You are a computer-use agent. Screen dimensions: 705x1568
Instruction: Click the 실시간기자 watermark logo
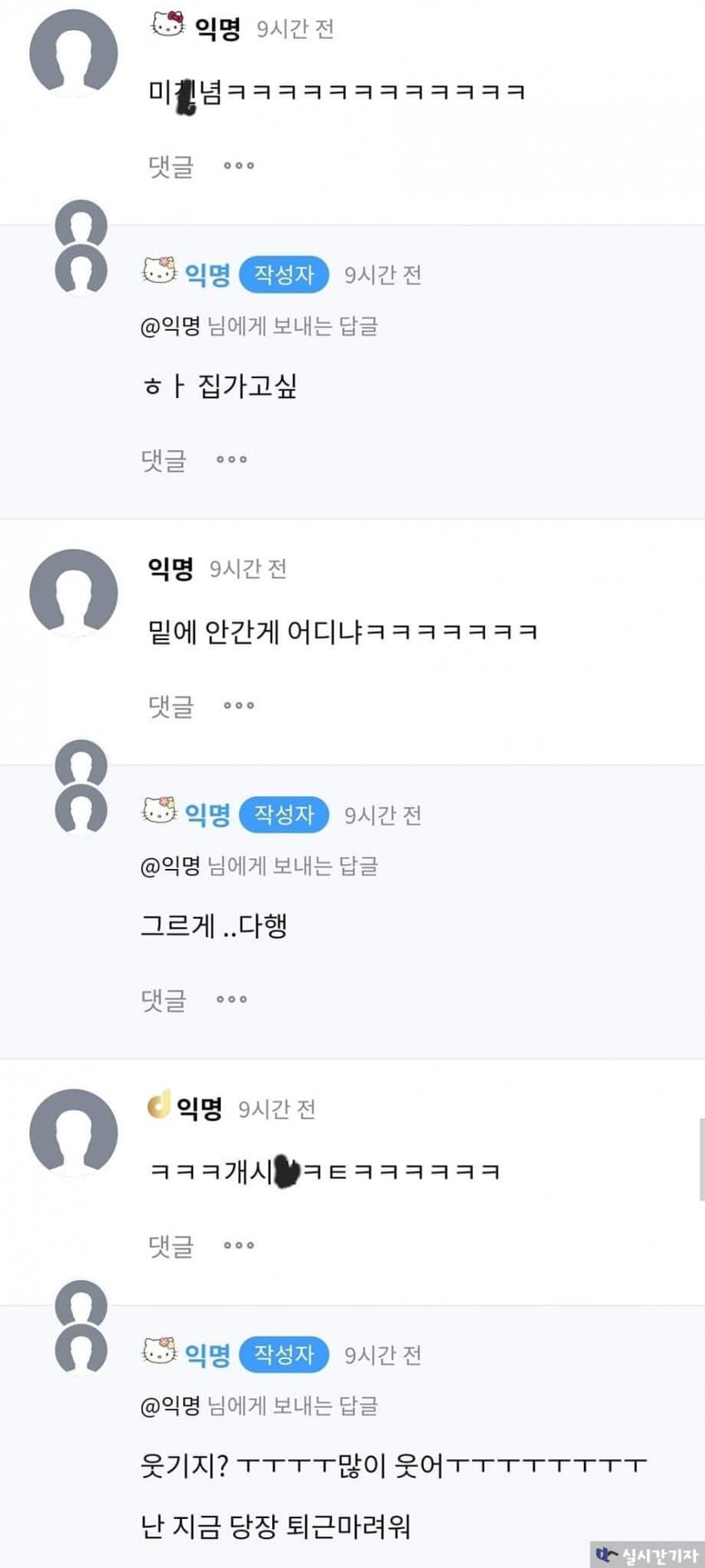(647, 1555)
